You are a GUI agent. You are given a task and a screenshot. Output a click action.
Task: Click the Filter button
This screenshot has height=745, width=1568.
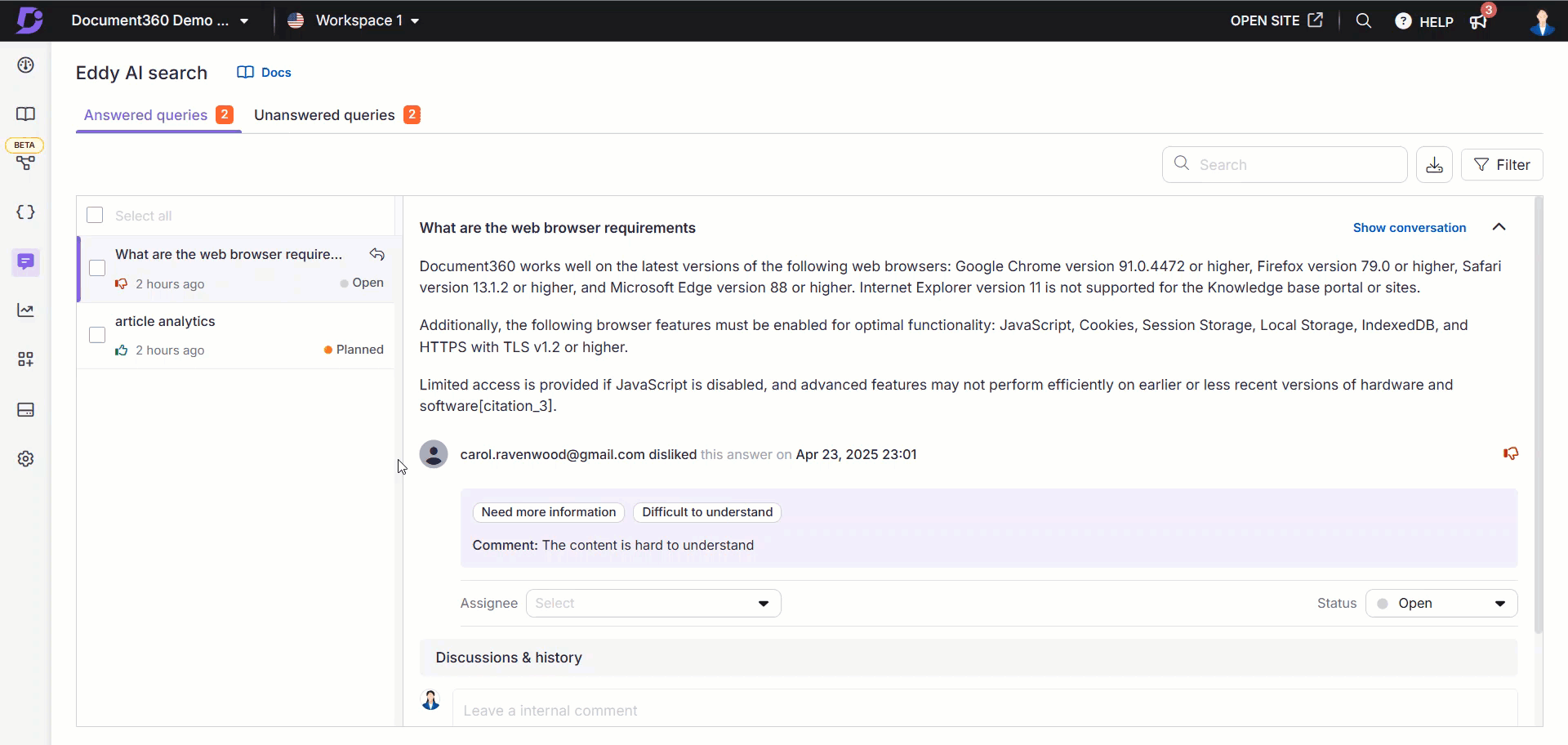click(x=1502, y=165)
